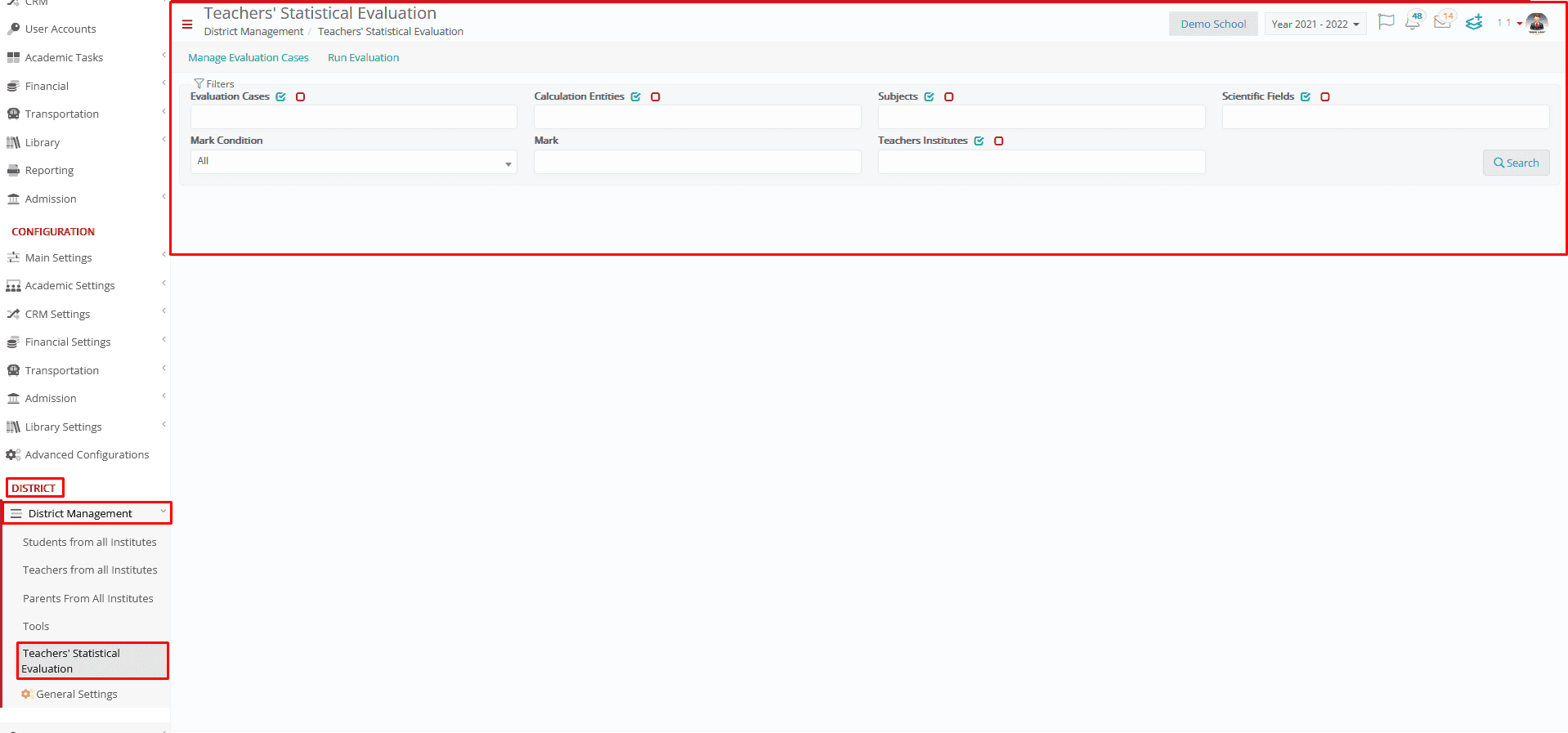Expand the Financial Settings submenu
Screen dimensions: 1568x733
point(164,340)
